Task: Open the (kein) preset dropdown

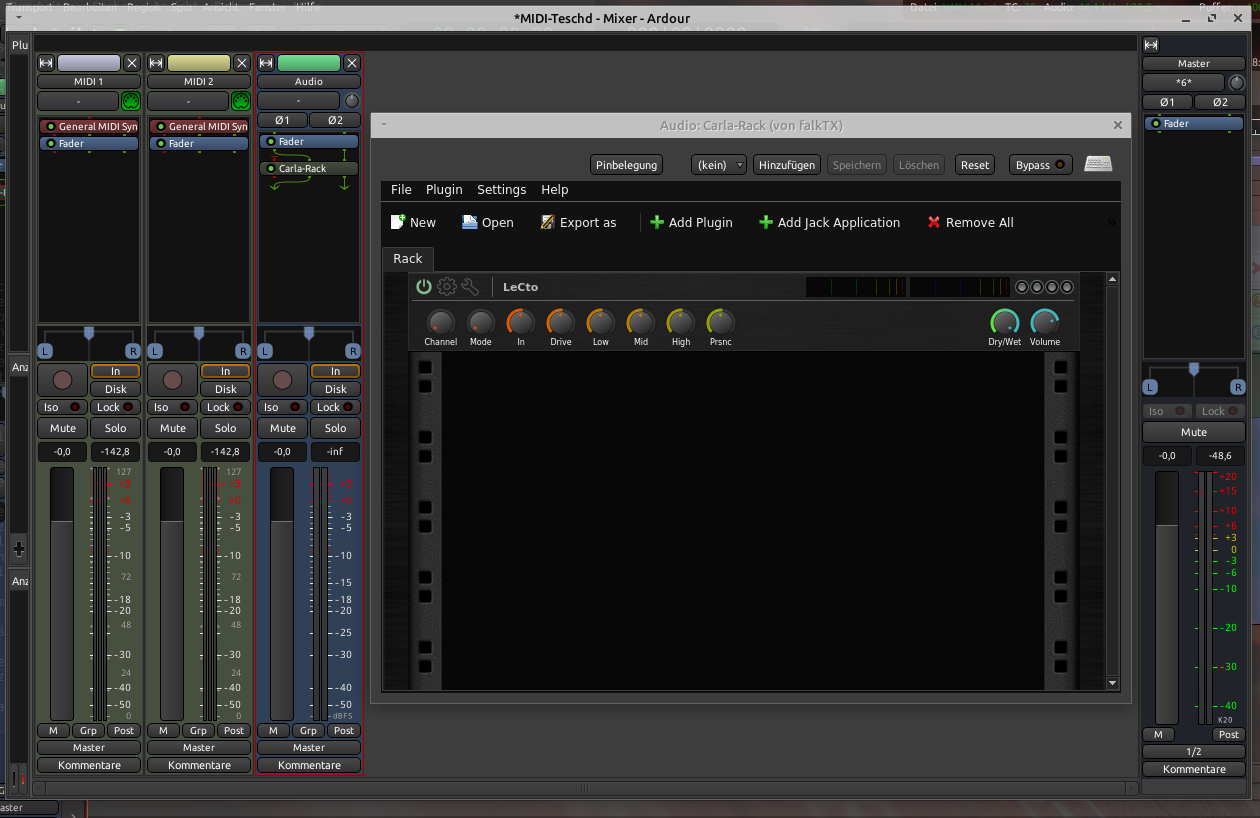Action: pos(719,165)
